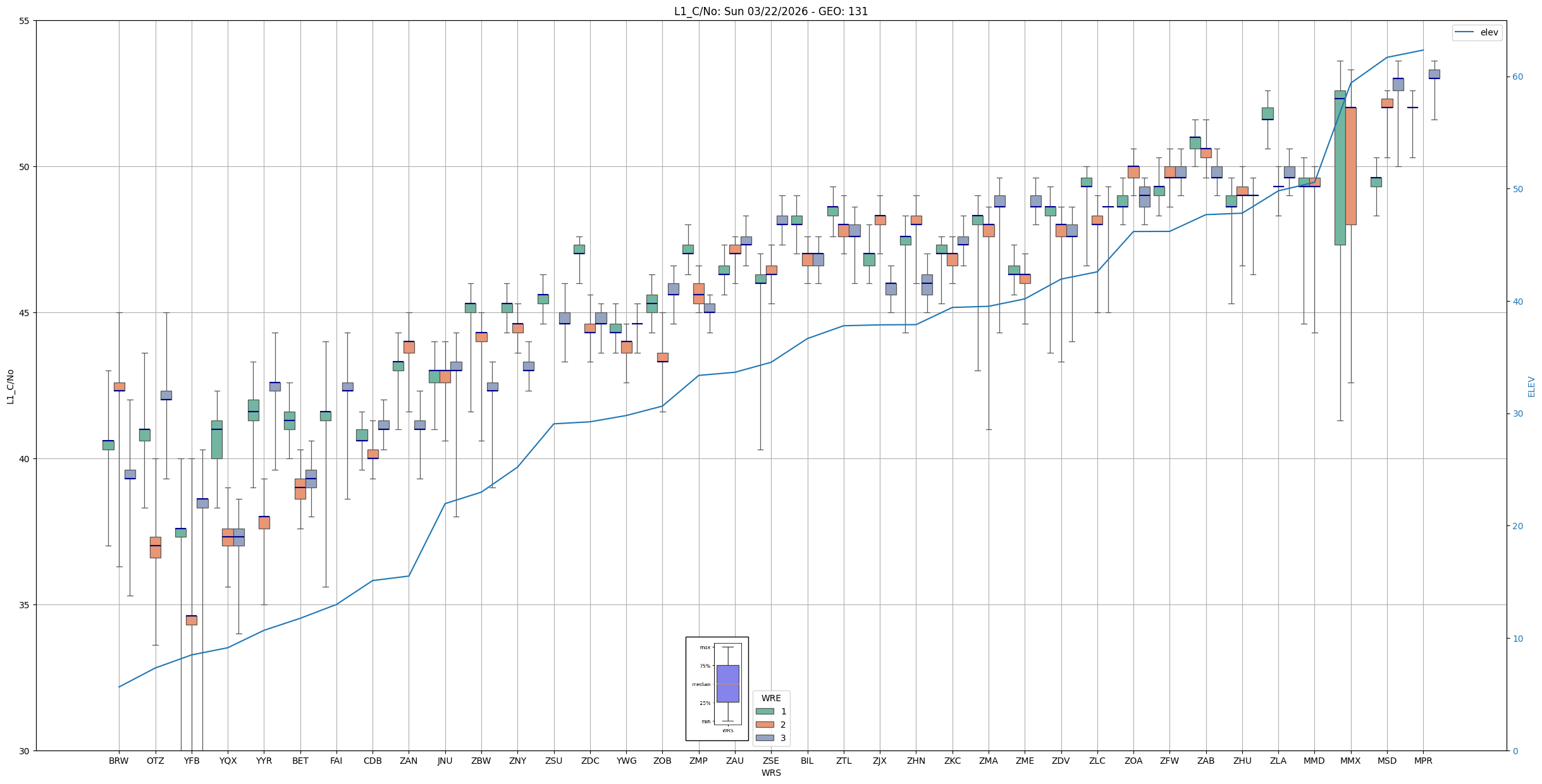Click the green WRE 1 legend swatch
The width and height of the screenshot is (1542, 784).
[x=765, y=711]
